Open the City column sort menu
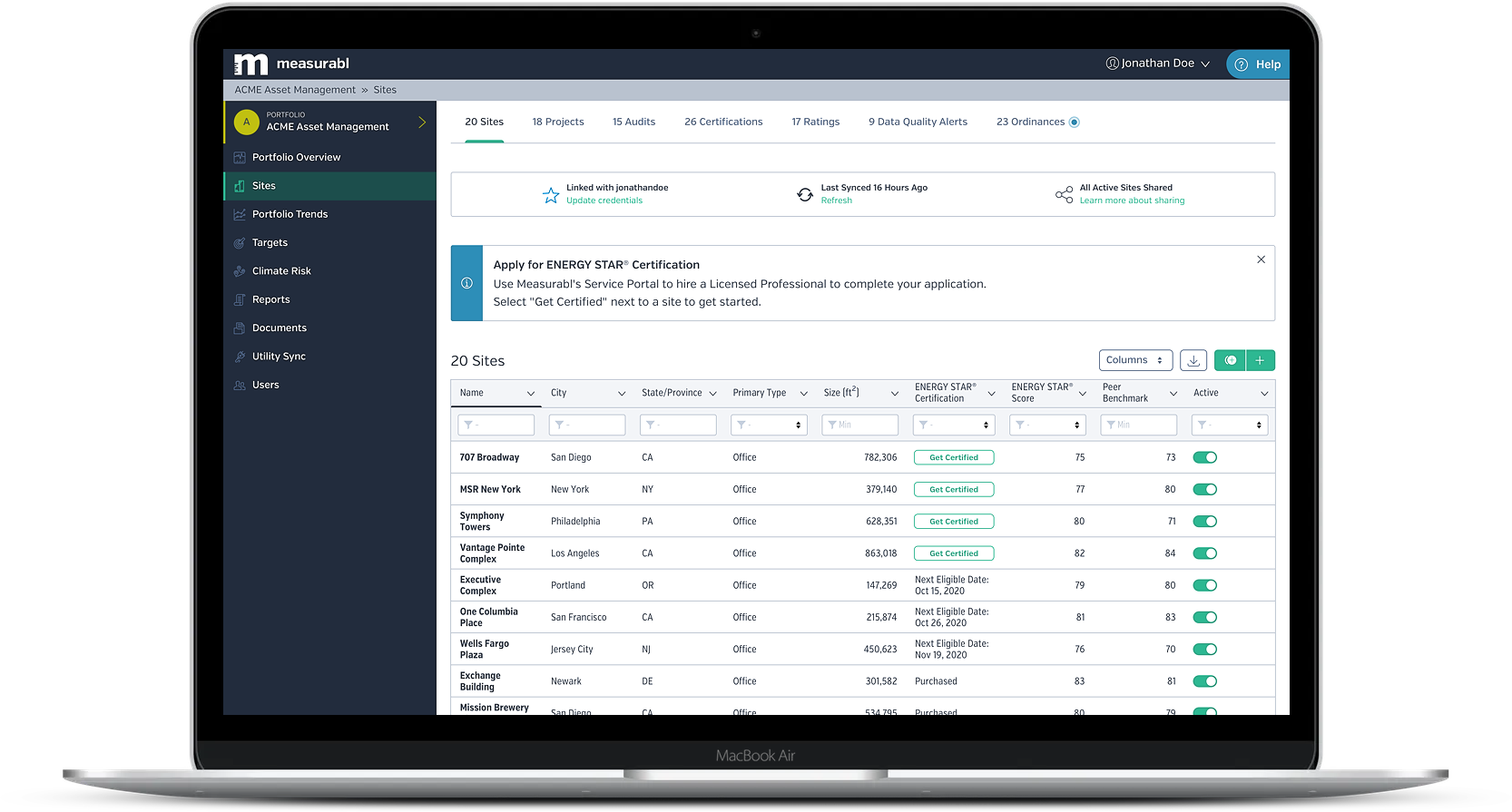The width and height of the screenshot is (1512, 812). click(x=622, y=394)
